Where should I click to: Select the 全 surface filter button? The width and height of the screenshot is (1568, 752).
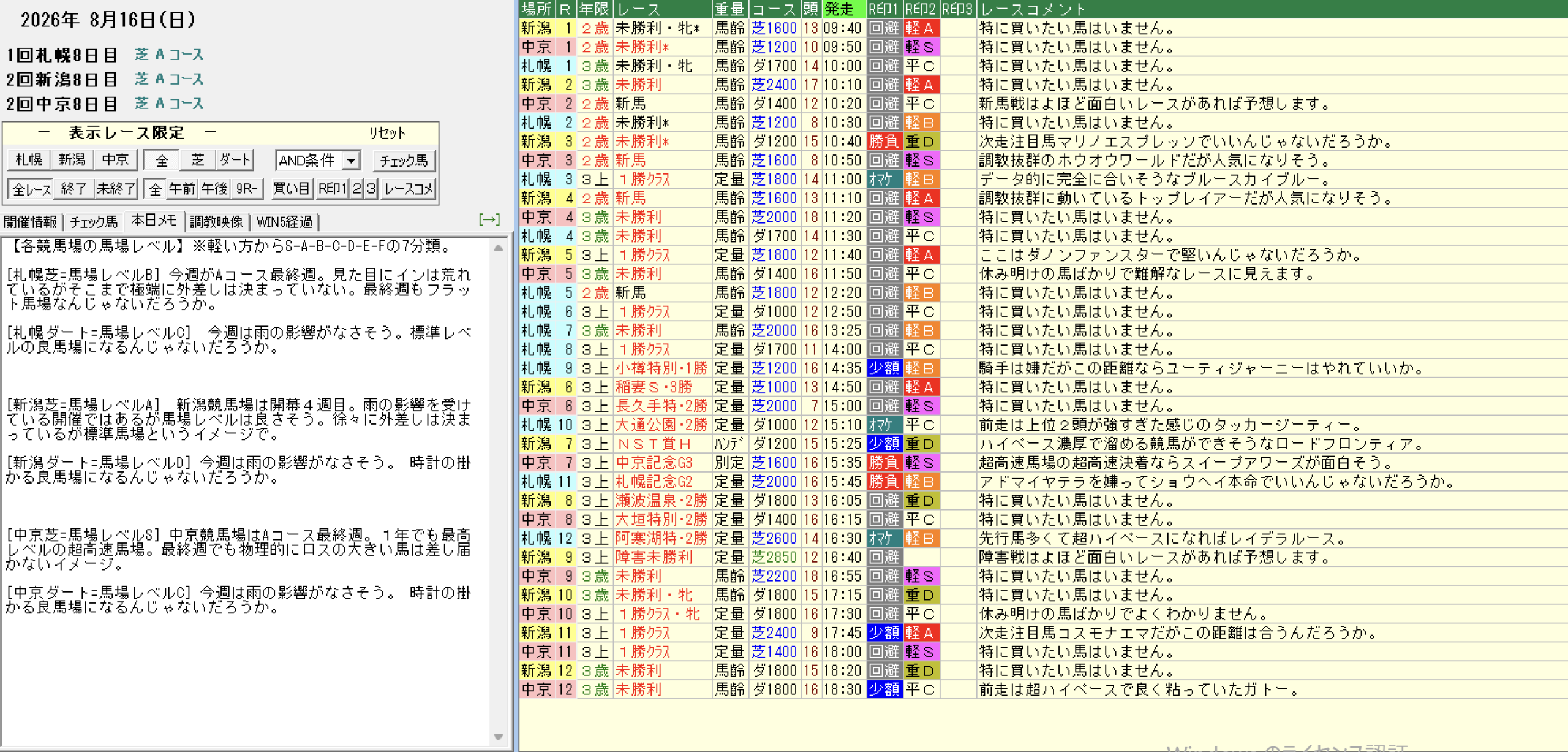click(x=162, y=160)
